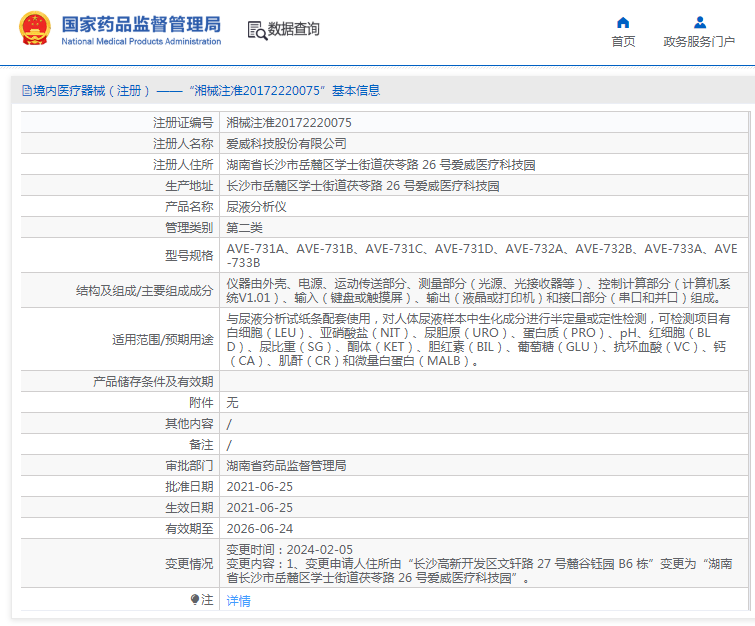Select approving department 湖南省药品监督管理局
Viewport: 755px width, 626px height.
point(286,466)
